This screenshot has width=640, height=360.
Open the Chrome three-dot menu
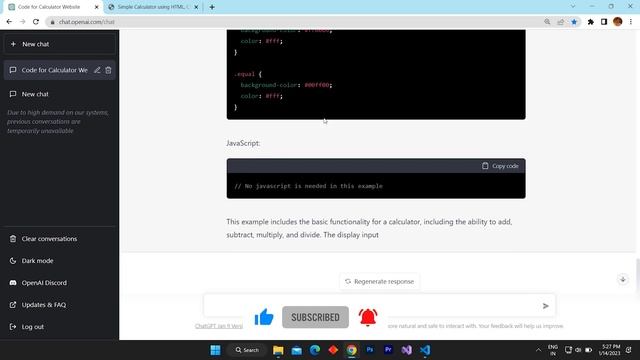click(631, 22)
